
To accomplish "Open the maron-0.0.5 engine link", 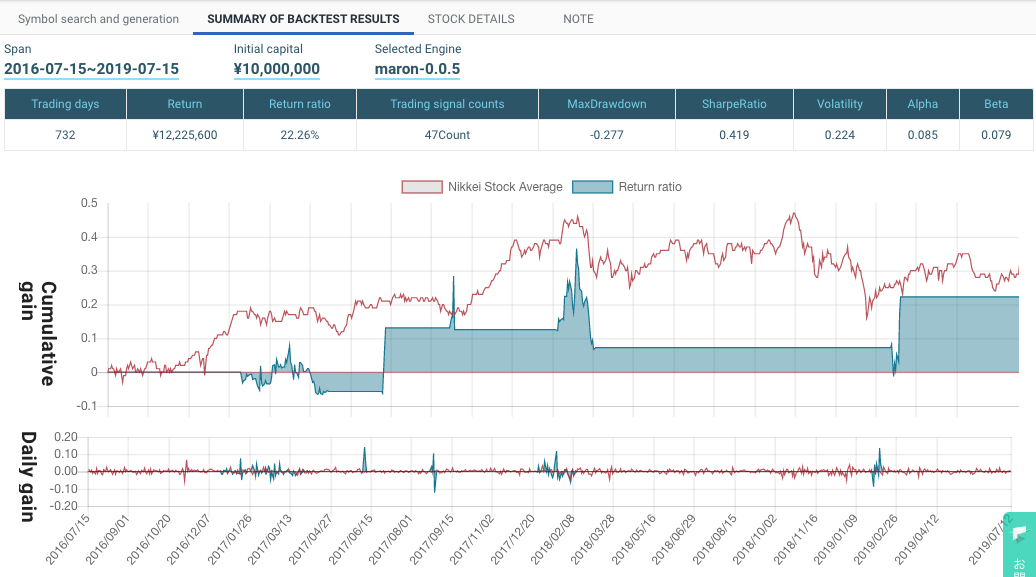I will tap(417, 67).
